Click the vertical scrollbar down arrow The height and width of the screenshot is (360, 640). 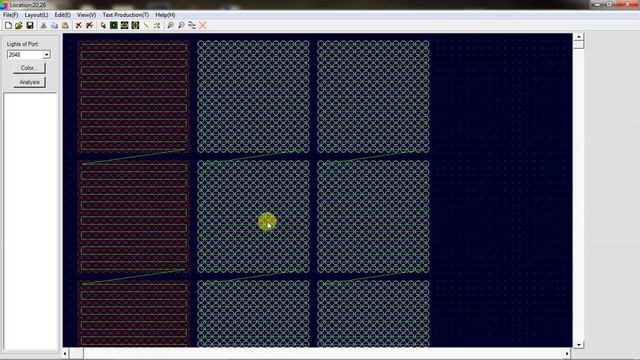pyautogui.click(x=578, y=345)
